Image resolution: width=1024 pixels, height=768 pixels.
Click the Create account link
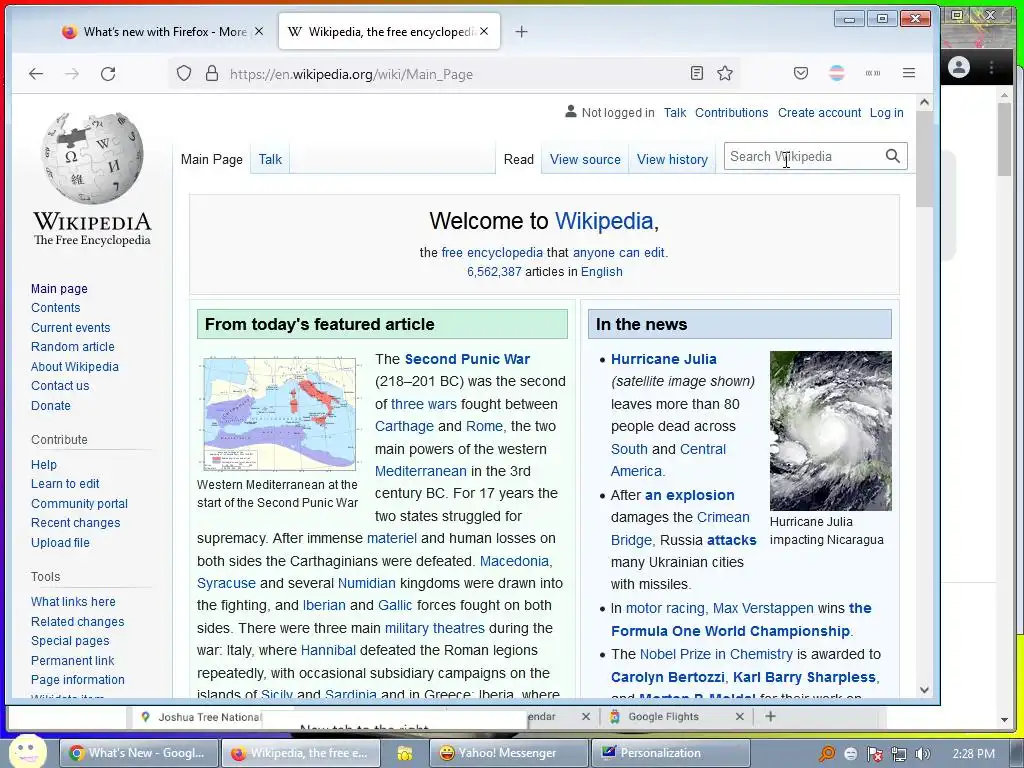click(x=819, y=112)
